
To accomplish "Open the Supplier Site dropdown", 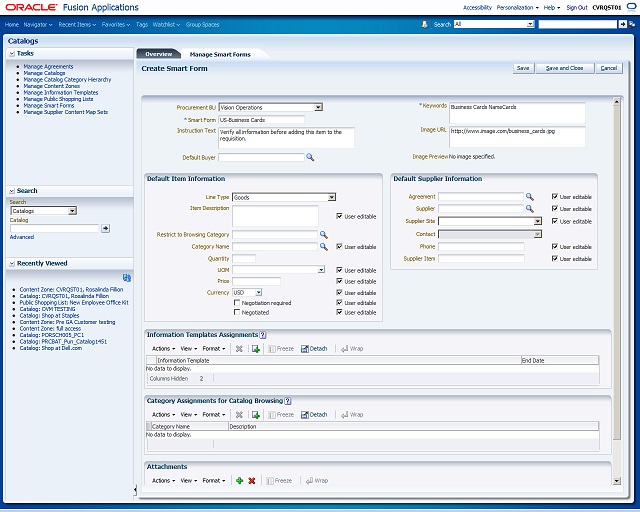I will (538, 221).
